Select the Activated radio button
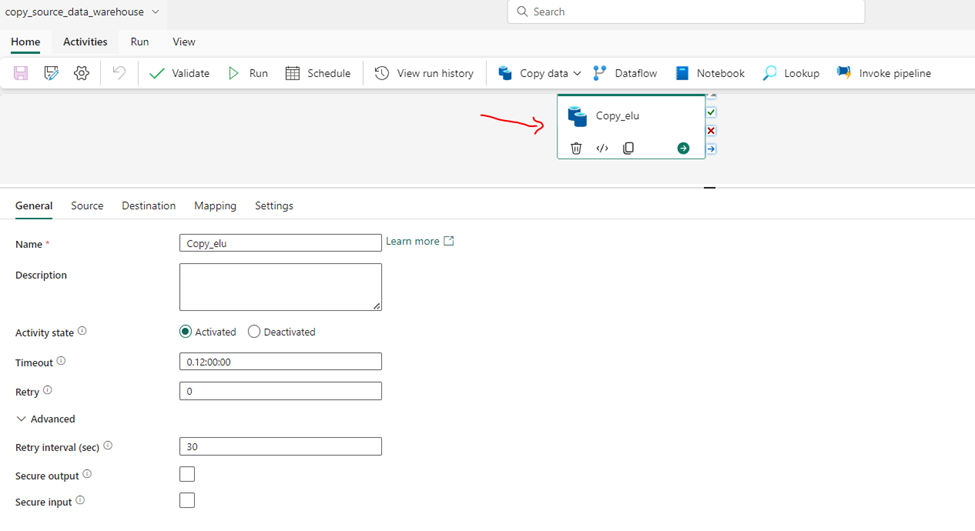Image resolution: width=975 pixels, height=531 pixels. click(185, 331)
